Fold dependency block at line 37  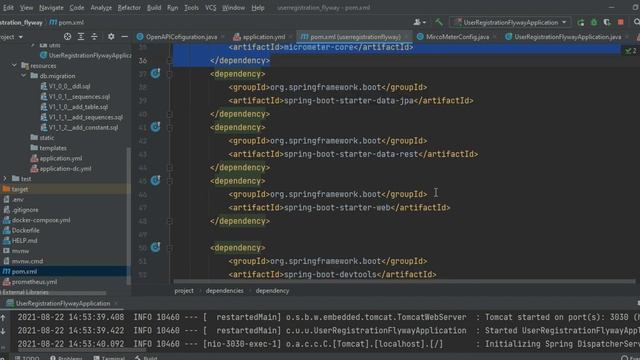pyautogui.click(x=170, y=74)
